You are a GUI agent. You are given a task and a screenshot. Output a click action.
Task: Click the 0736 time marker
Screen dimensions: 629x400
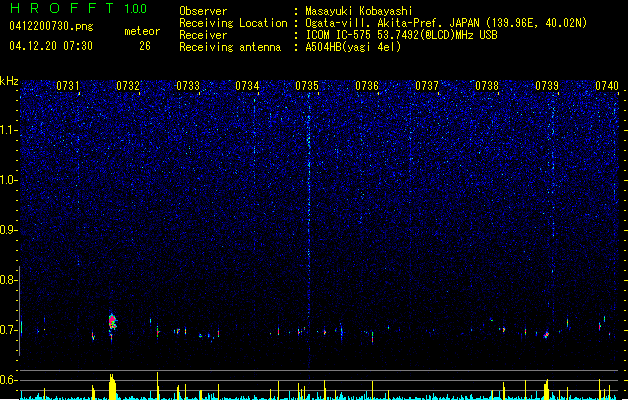pyautogui.click(x=367, y=86)
